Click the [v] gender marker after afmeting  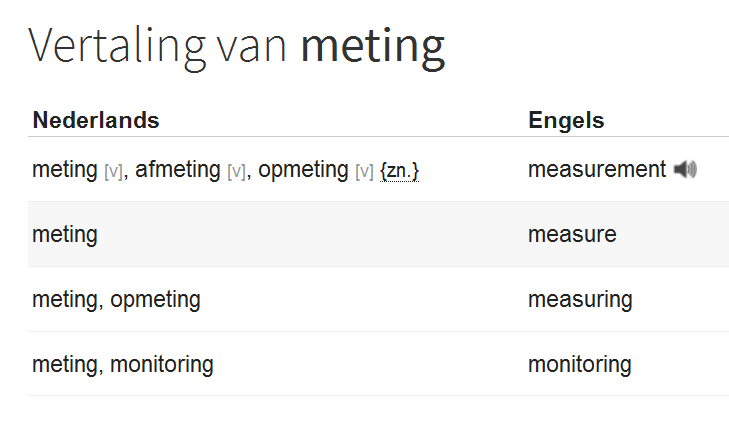[x=237, y=172]
